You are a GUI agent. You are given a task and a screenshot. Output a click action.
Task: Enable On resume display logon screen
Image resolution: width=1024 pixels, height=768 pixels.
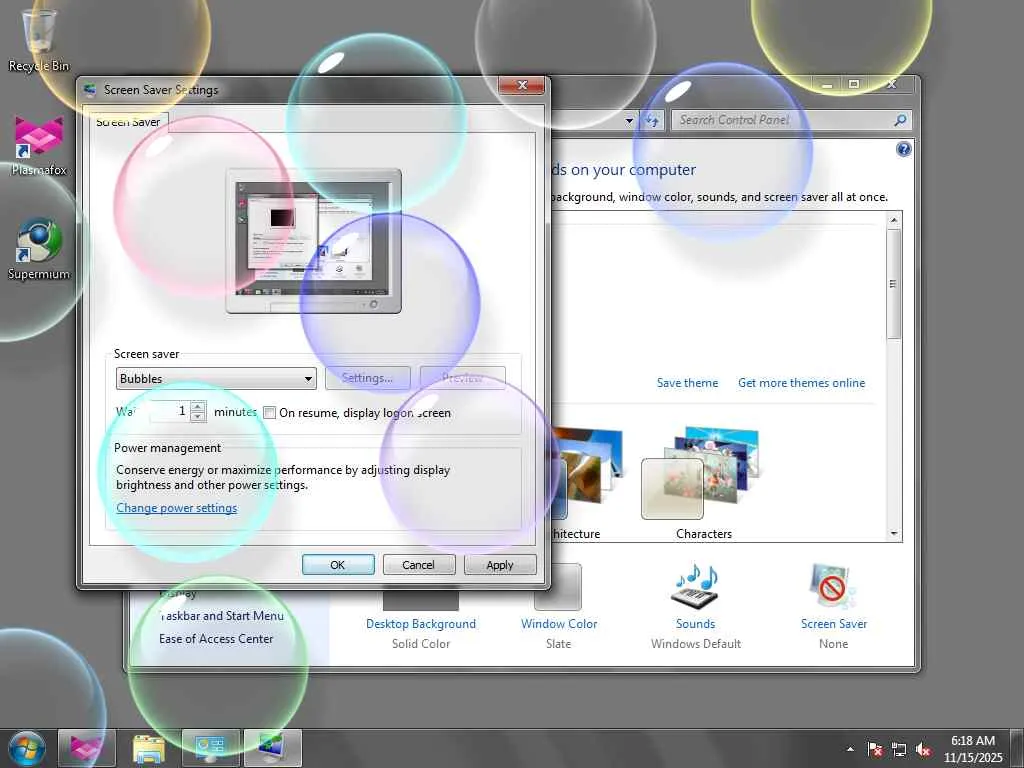point(269,413)
